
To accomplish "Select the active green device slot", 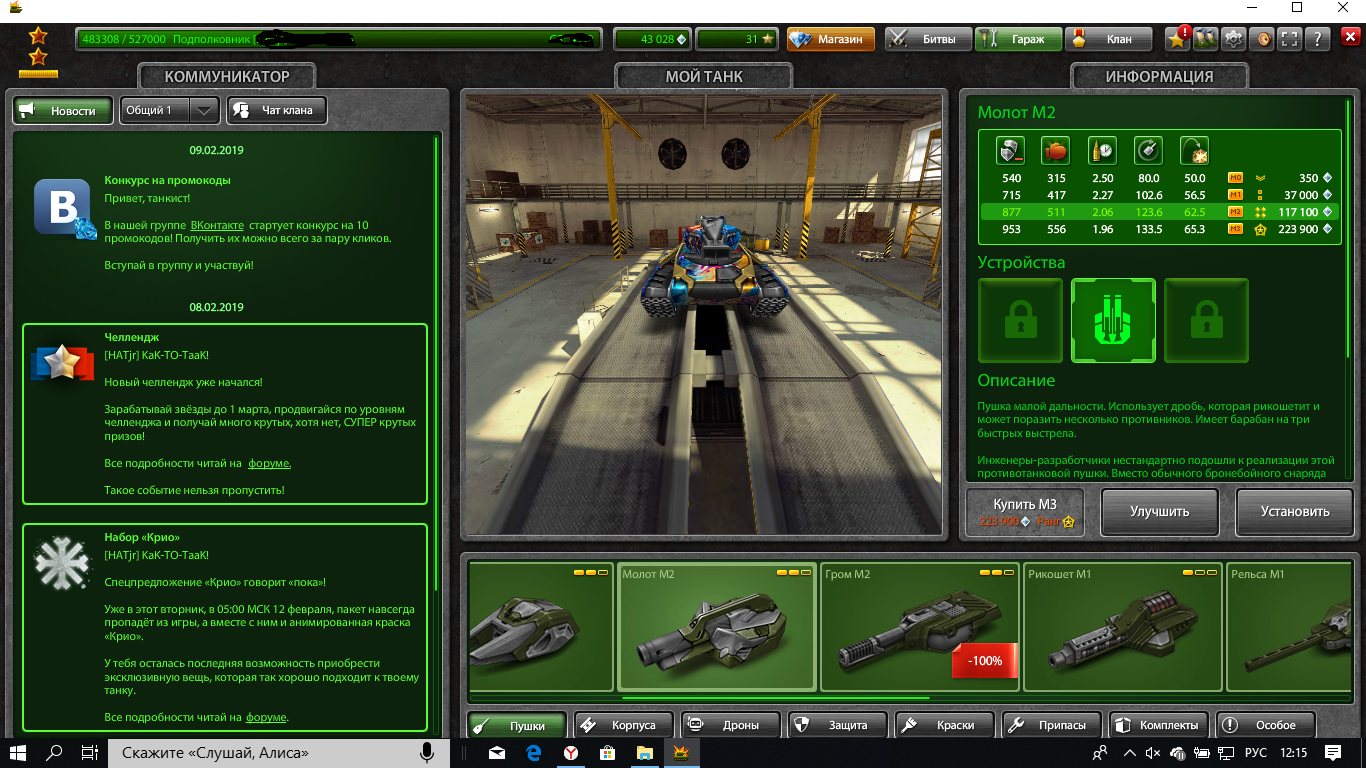I will coord(1113,320).
